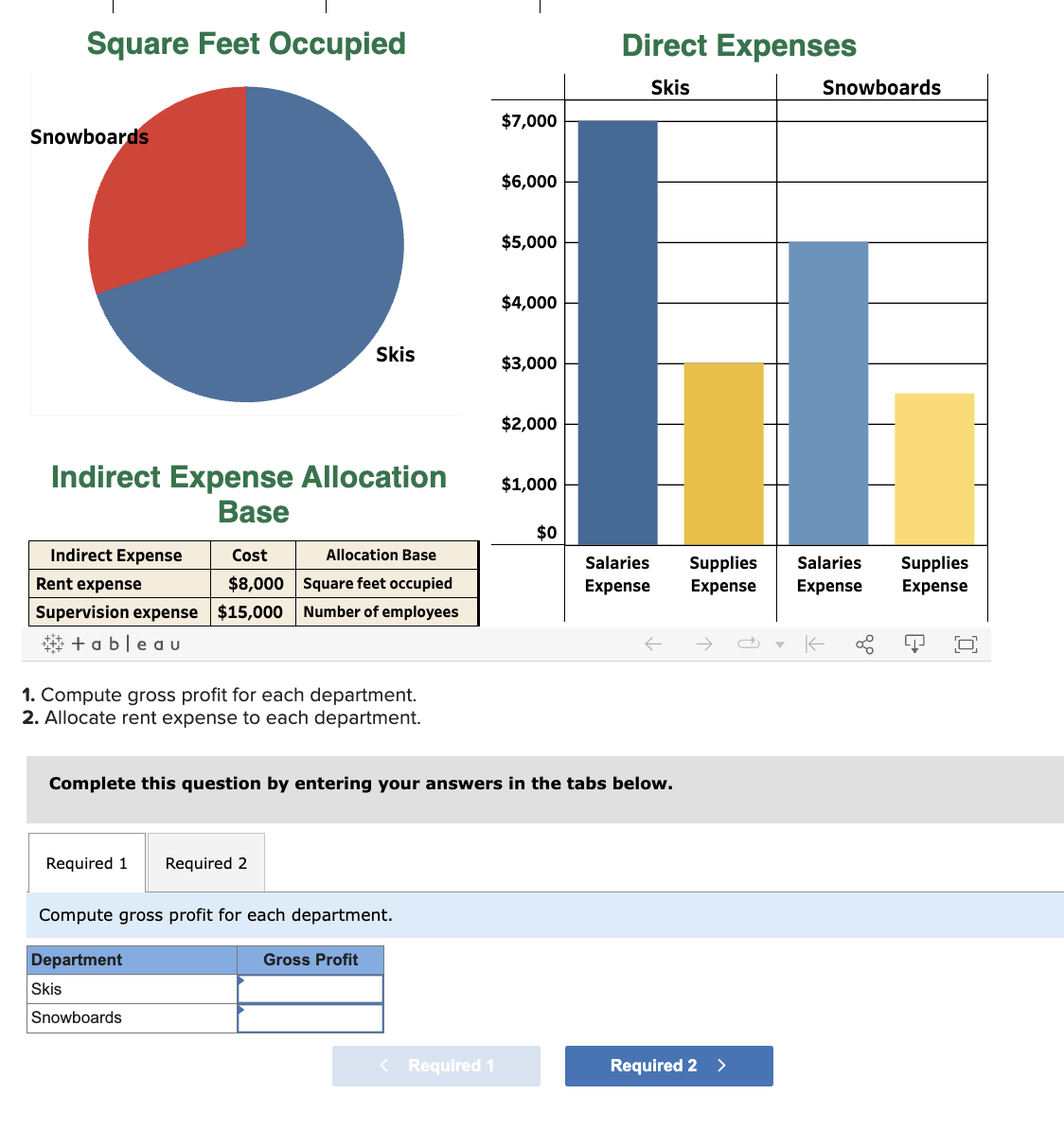Click the $8,000 cost cell
The image size is (1064, 1130).
tap(253, 583)
